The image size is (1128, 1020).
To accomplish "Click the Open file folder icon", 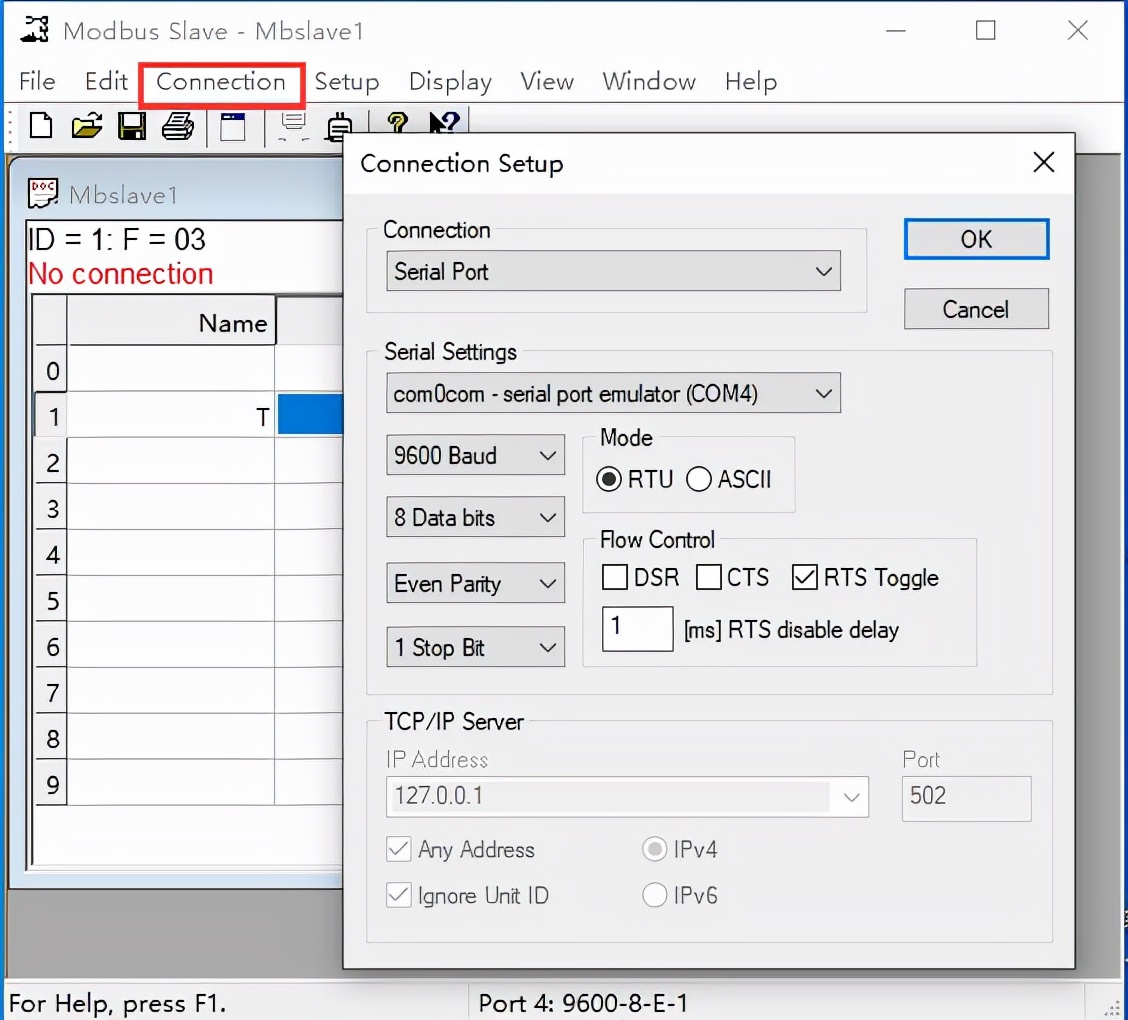I will point(87,126).
